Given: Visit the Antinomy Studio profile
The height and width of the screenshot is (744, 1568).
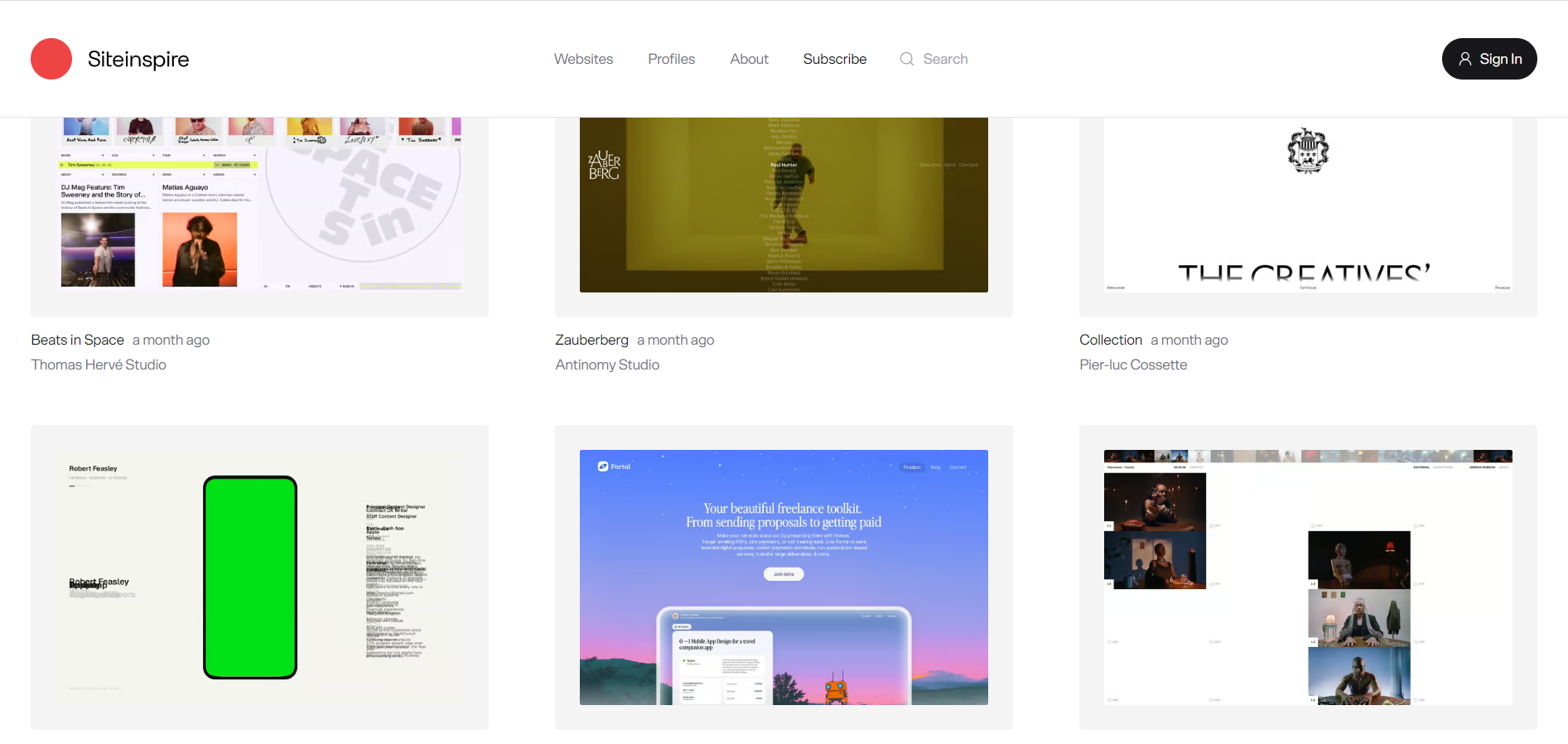Looking at the screenshot, I should (607, 365).
